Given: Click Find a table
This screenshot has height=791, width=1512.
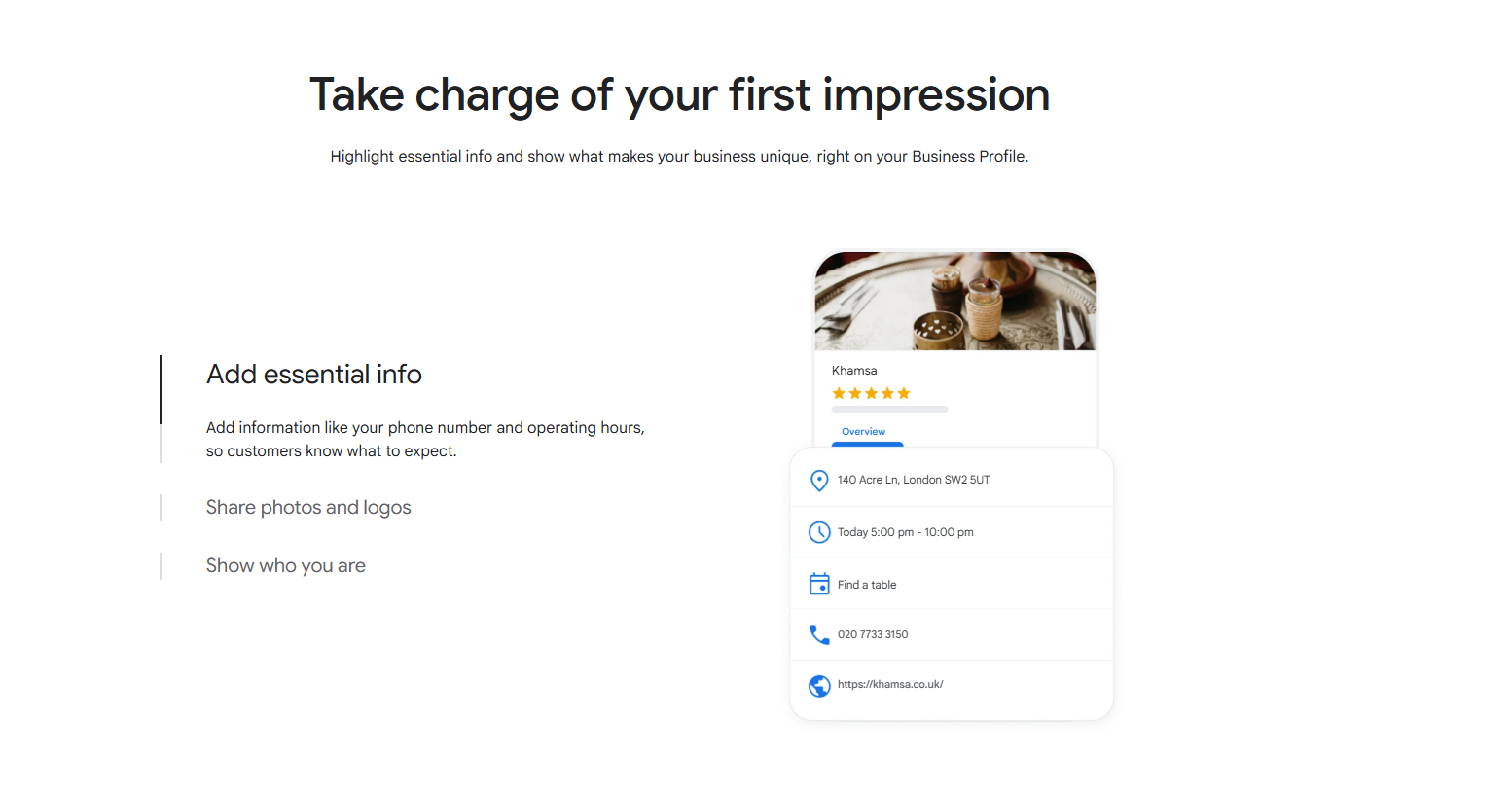Looking at the screenshot, I should coord(867,585).
